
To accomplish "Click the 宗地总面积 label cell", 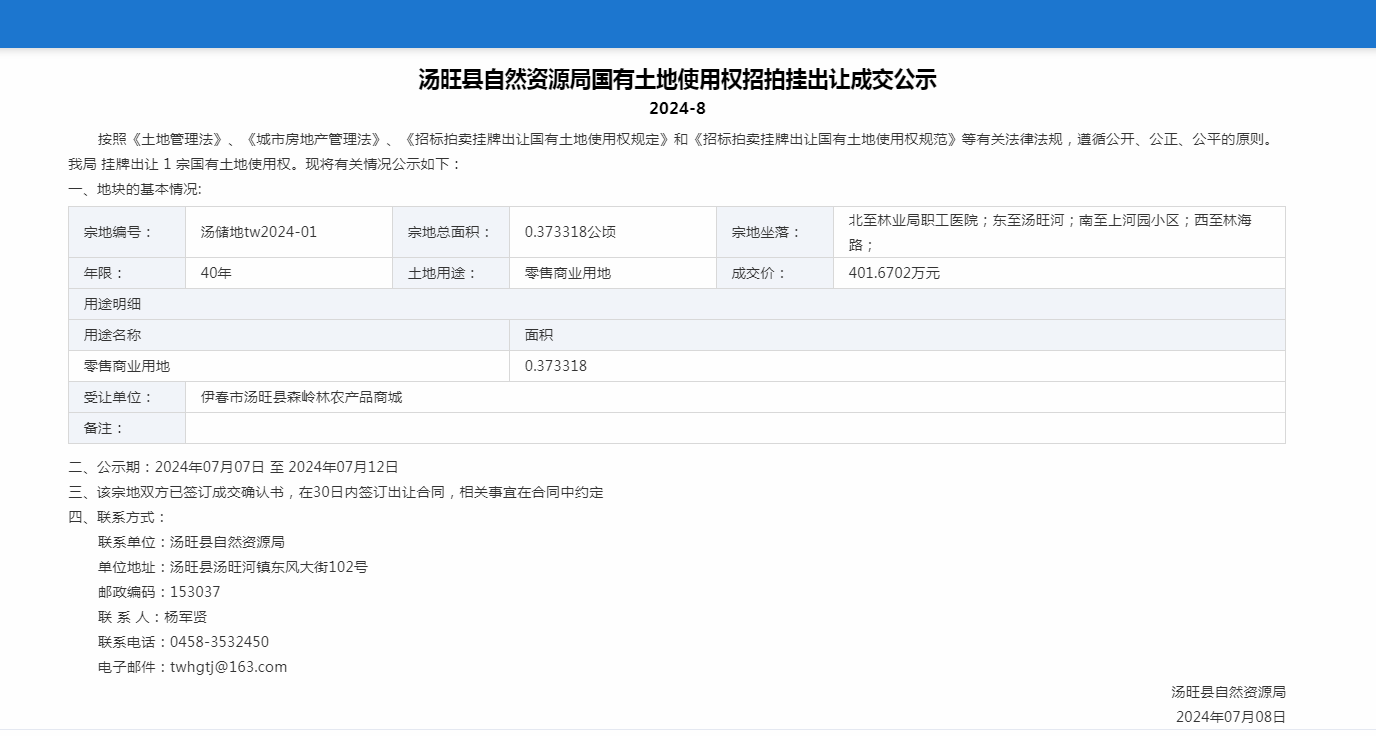I will pos(451,232).
